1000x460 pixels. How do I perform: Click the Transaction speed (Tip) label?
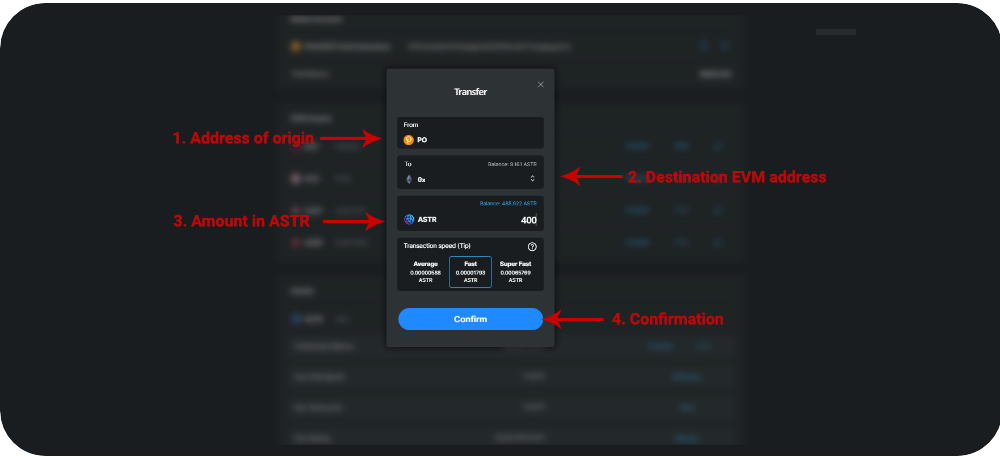437,246
